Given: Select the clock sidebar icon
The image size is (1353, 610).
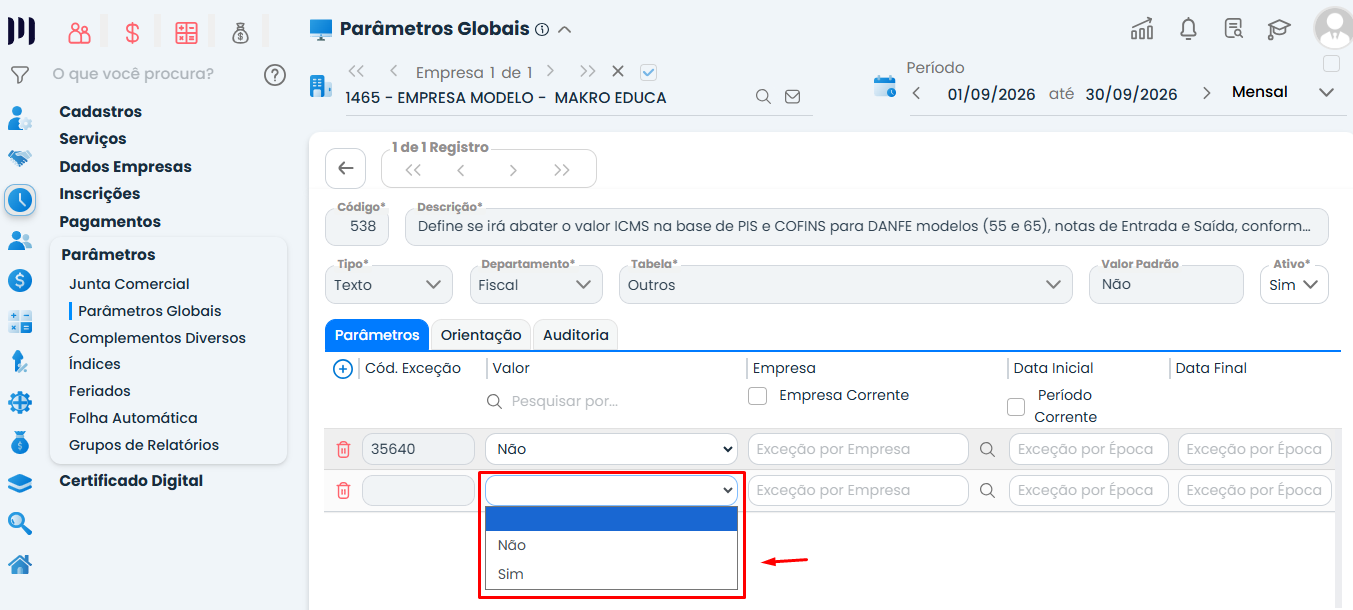Looking at the screenshot, I should coord(20,200).
